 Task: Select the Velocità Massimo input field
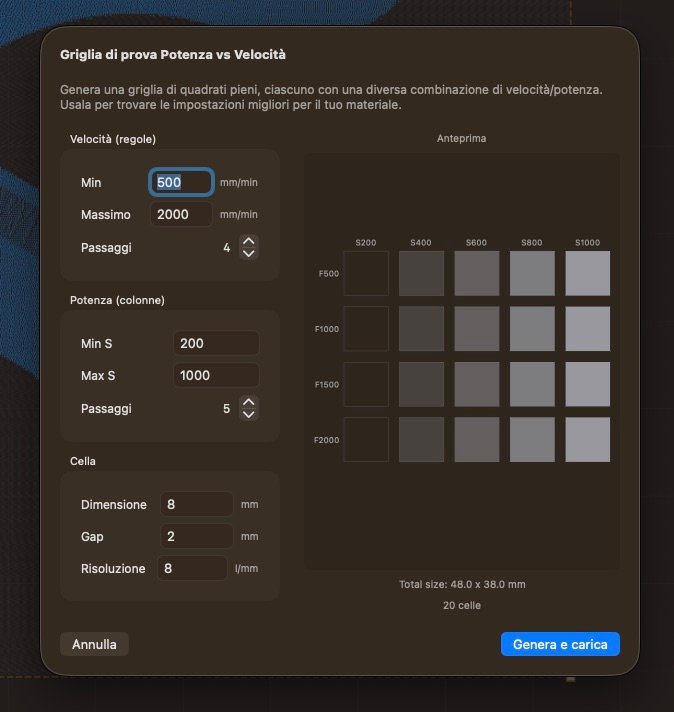tap(182, 214)
